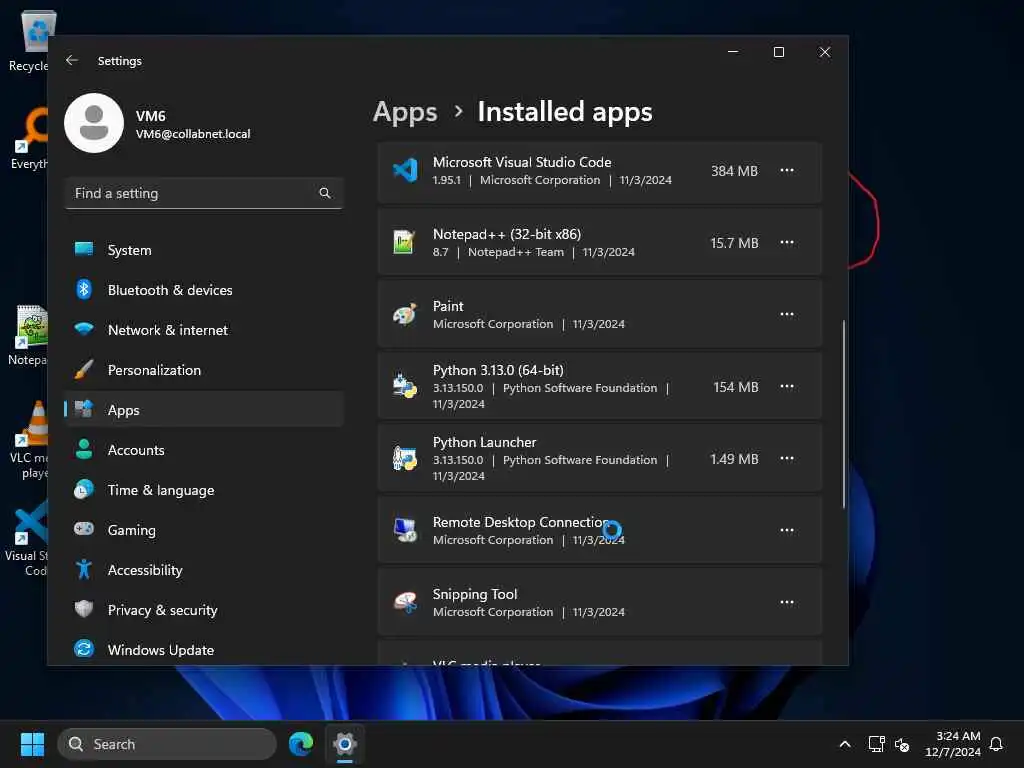Click the Windows Update refresh icon

(84, 648)
